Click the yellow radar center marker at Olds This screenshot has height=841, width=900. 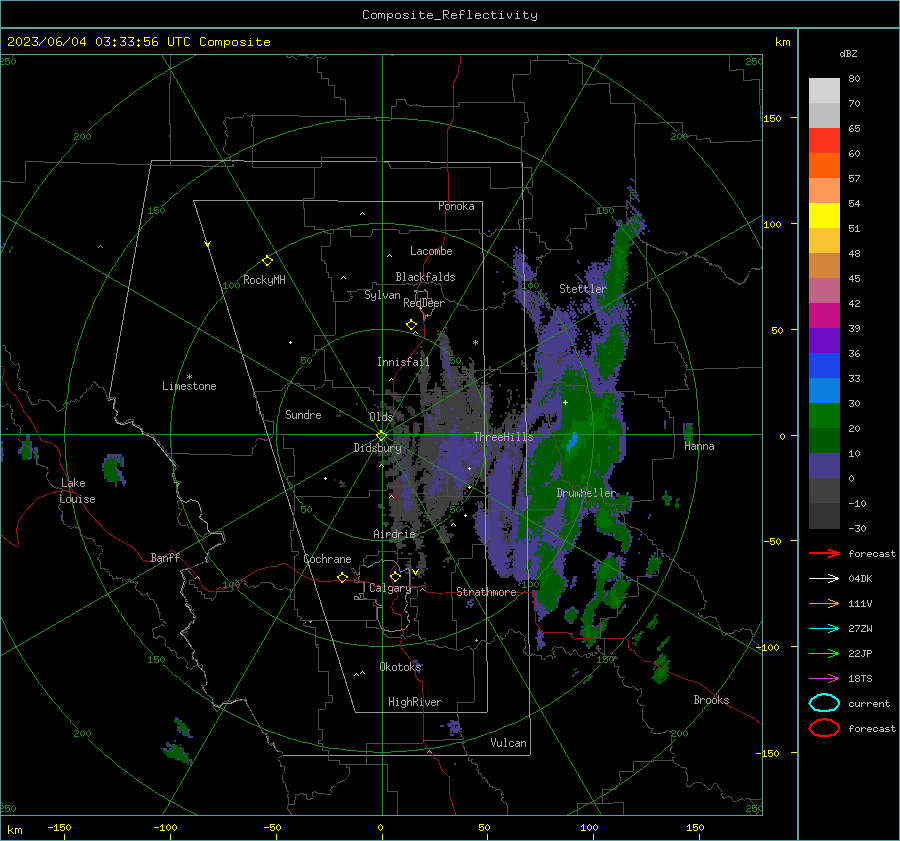[381, 436]
